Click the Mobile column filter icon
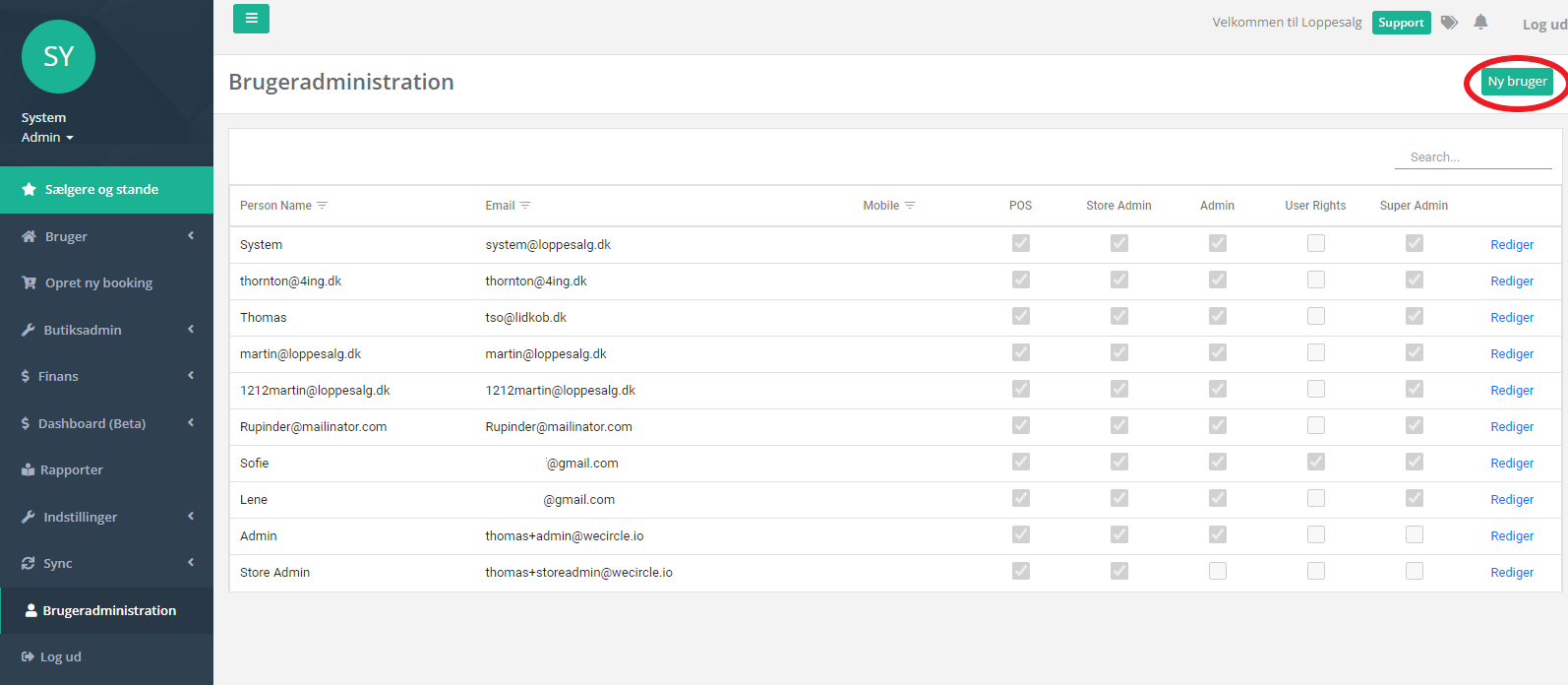The width and height of the screenshot is (1568, 685). [x=910, y=206]
